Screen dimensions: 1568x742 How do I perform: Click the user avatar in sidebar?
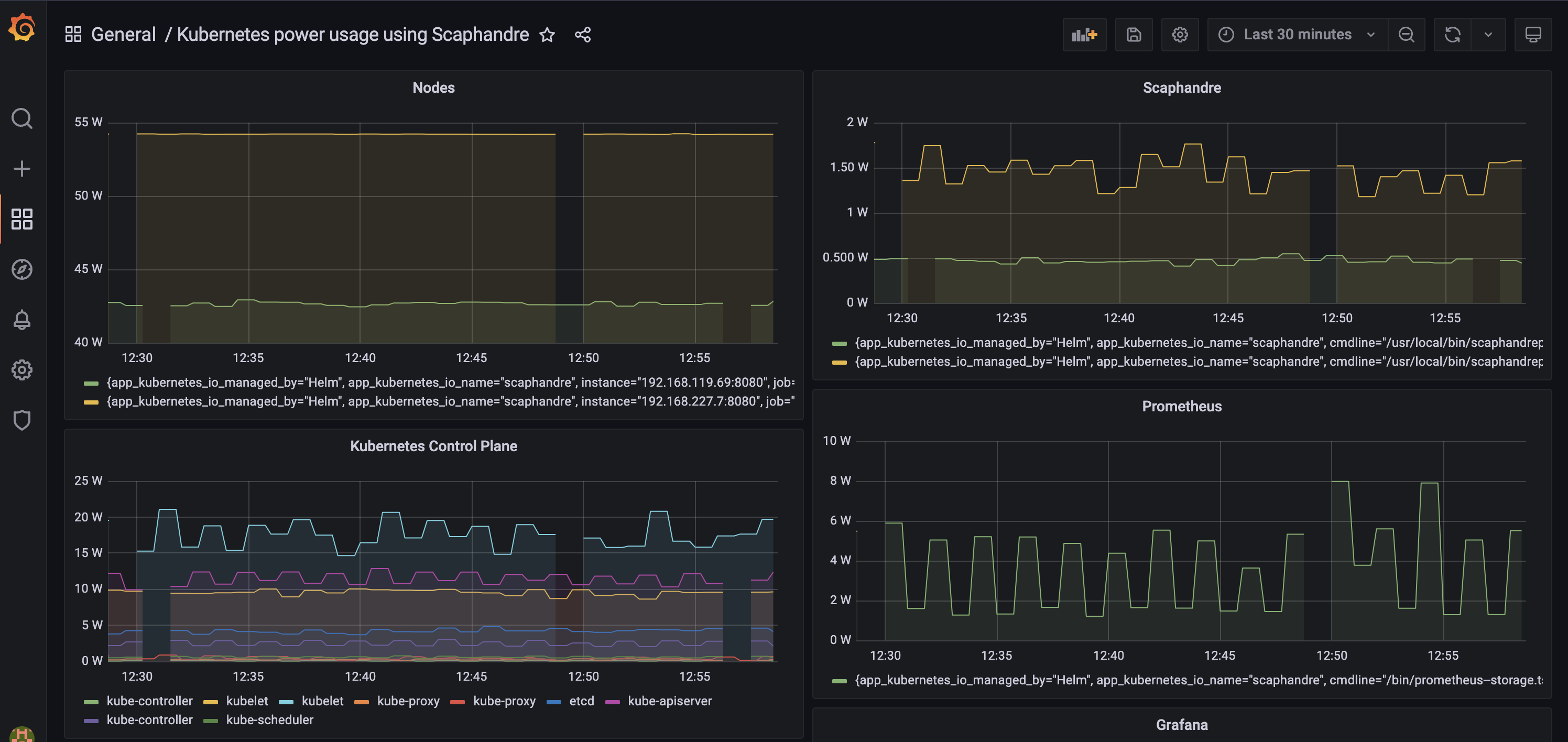click(x=22, y=734)
